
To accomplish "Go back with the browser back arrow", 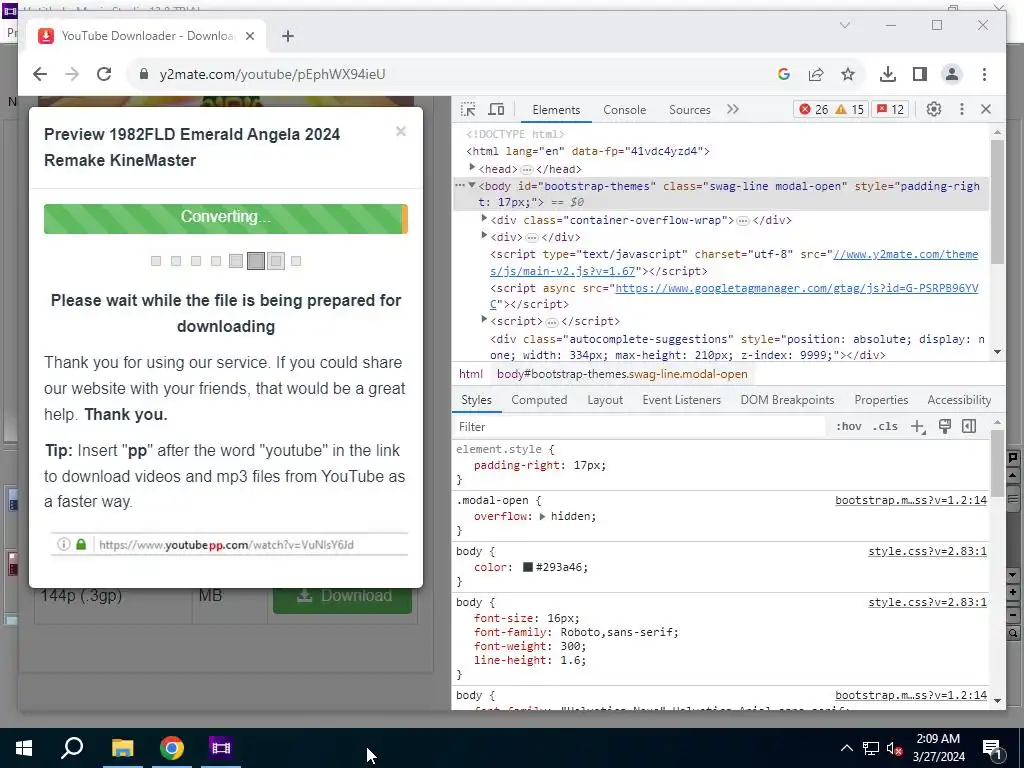I will coord(40,74).
